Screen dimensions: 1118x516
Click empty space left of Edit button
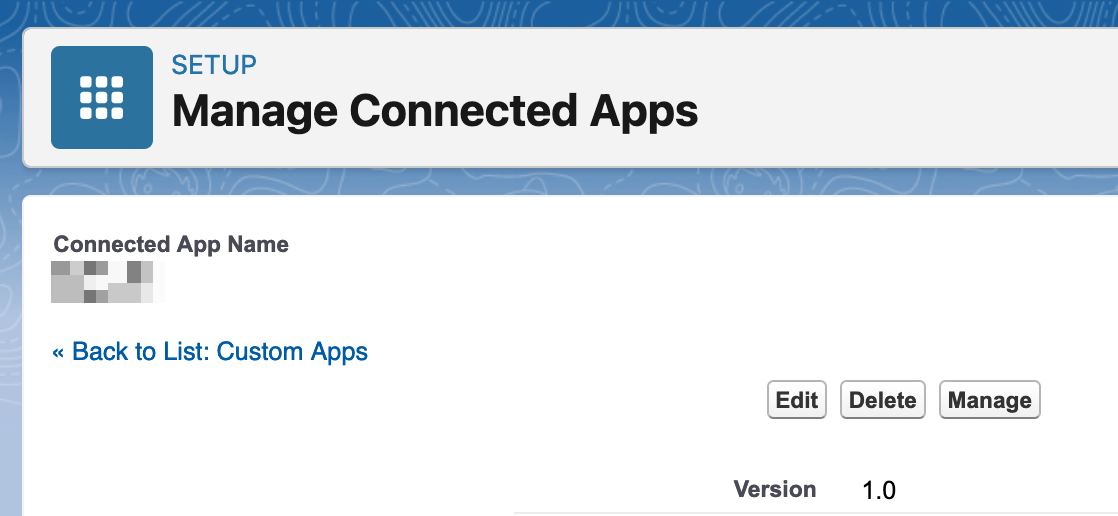click(x=600, y=400)
